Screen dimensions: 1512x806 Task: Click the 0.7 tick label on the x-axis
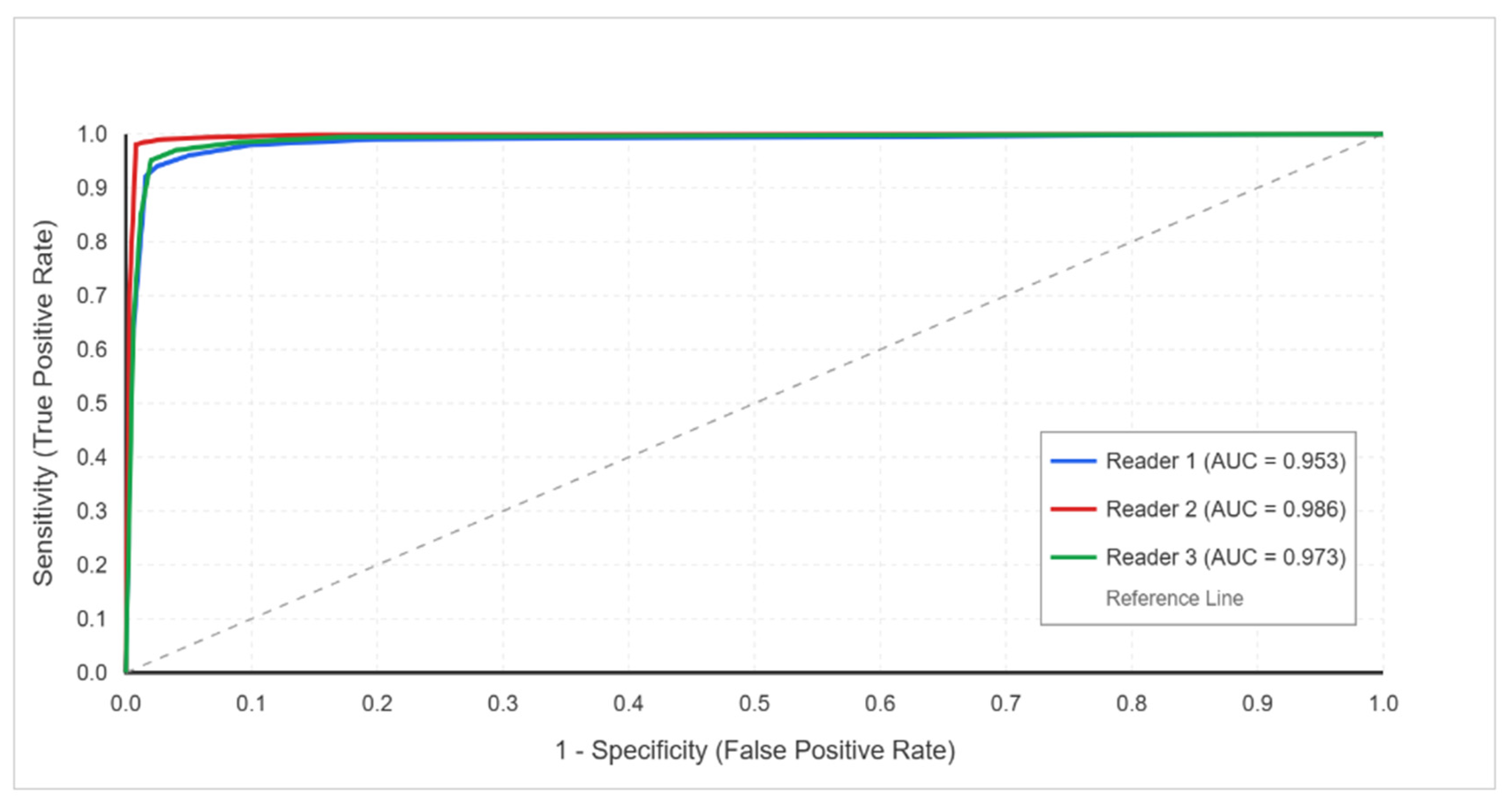click(x=1006, y=703)
